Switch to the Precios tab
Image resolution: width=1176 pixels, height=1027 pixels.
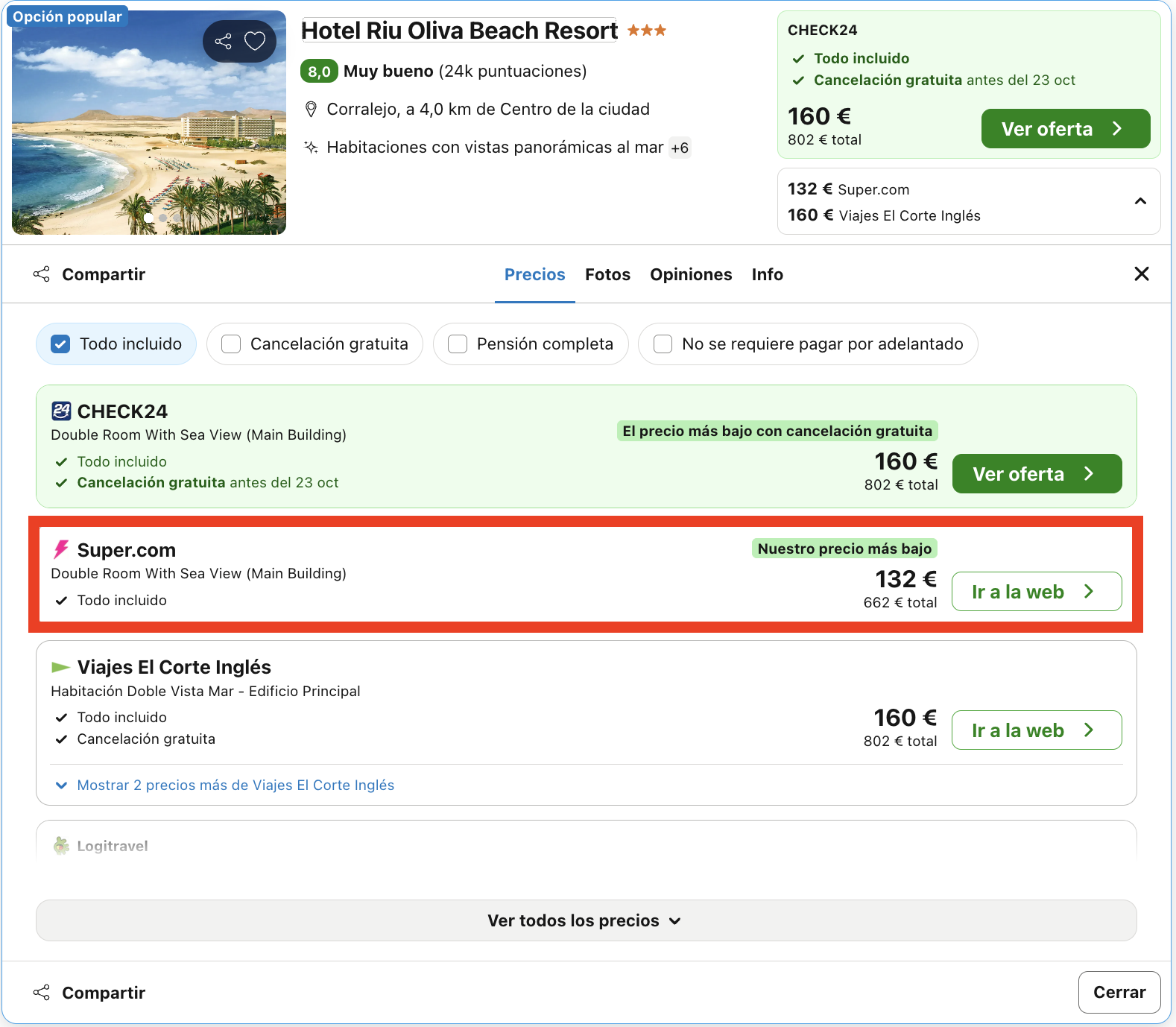pyautogui.click(x=535, y=274)
